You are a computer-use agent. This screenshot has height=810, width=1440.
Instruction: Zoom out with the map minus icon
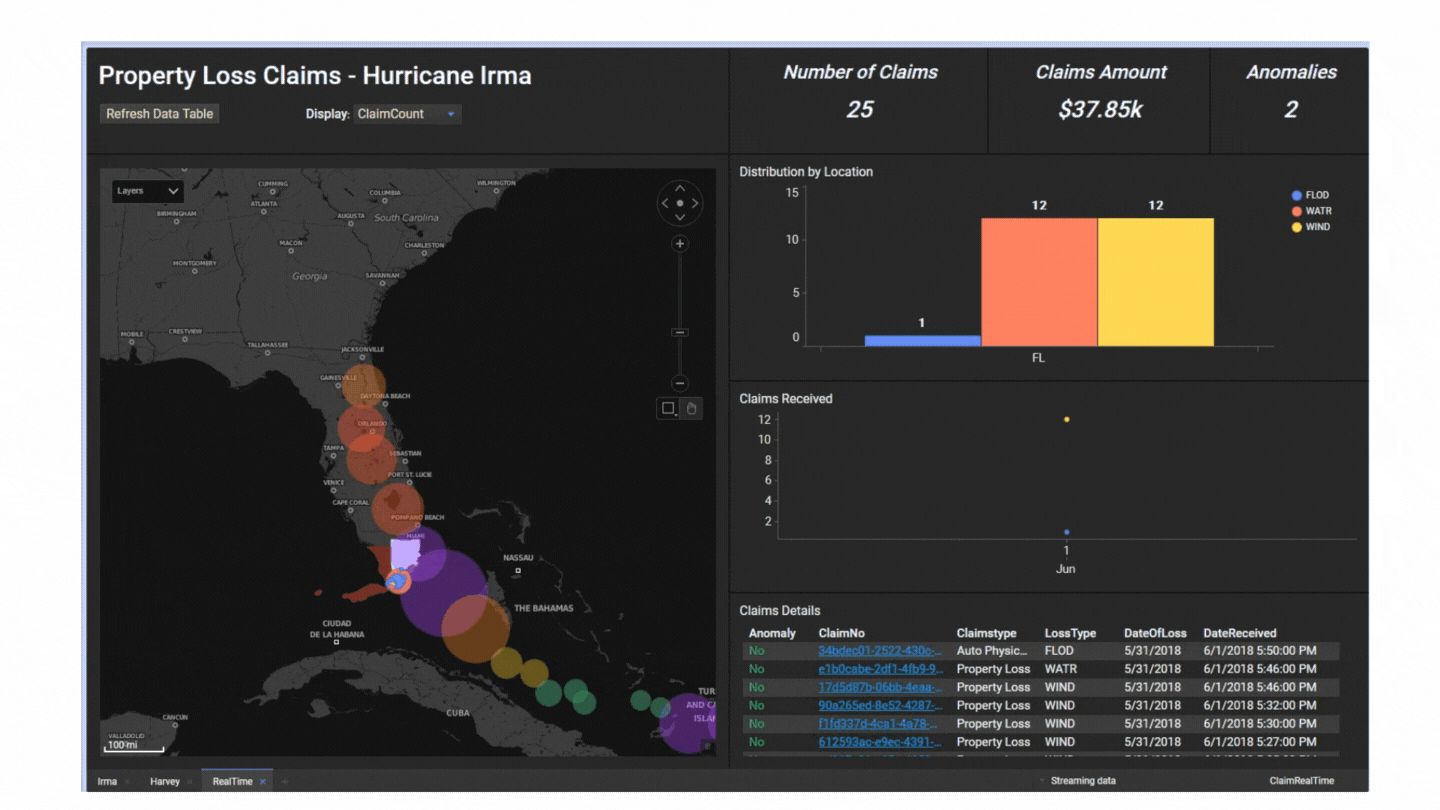pos(680,382)
